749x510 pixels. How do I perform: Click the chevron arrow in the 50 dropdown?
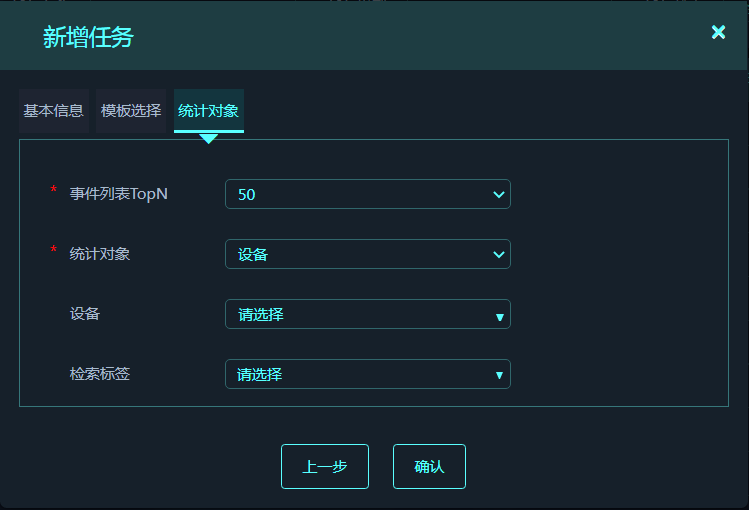tap(499, 194)
